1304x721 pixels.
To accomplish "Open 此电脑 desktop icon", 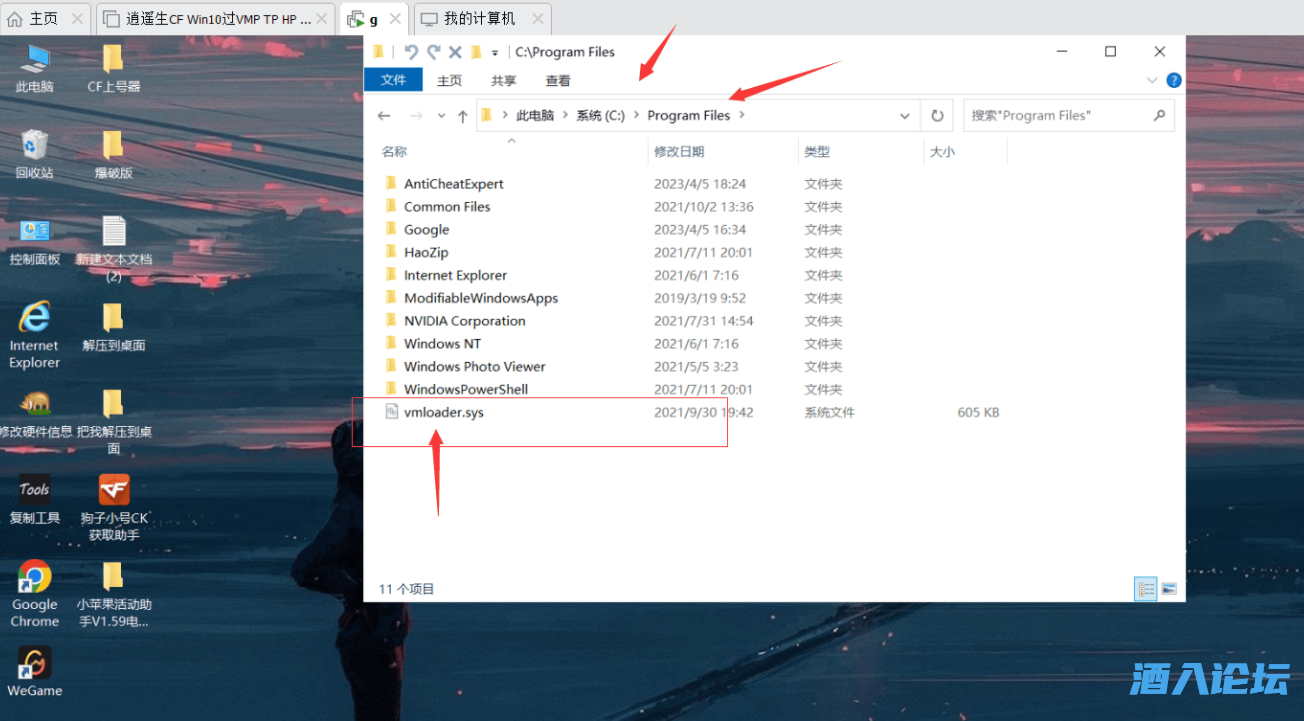I will 34,68.
